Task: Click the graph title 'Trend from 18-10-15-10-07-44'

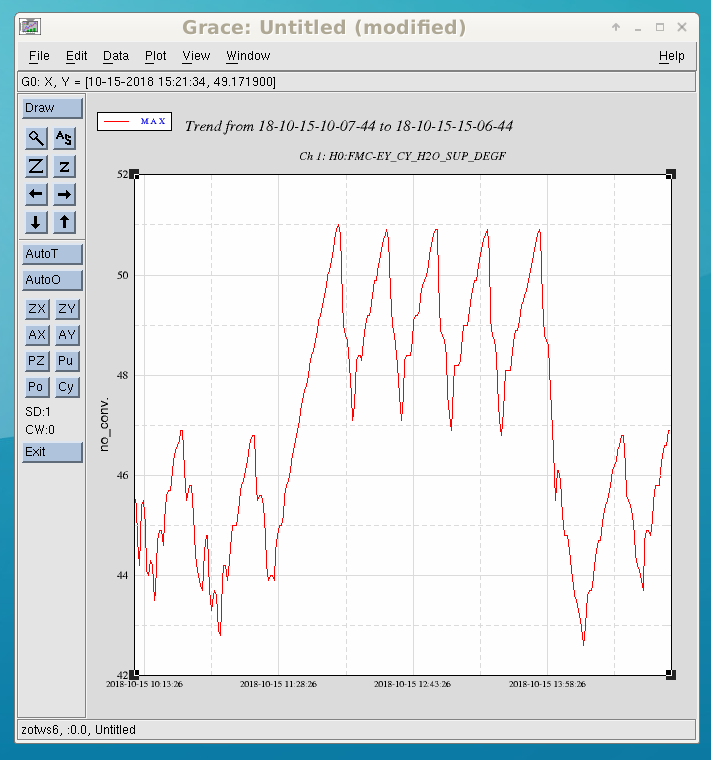Action: point(349,127)
